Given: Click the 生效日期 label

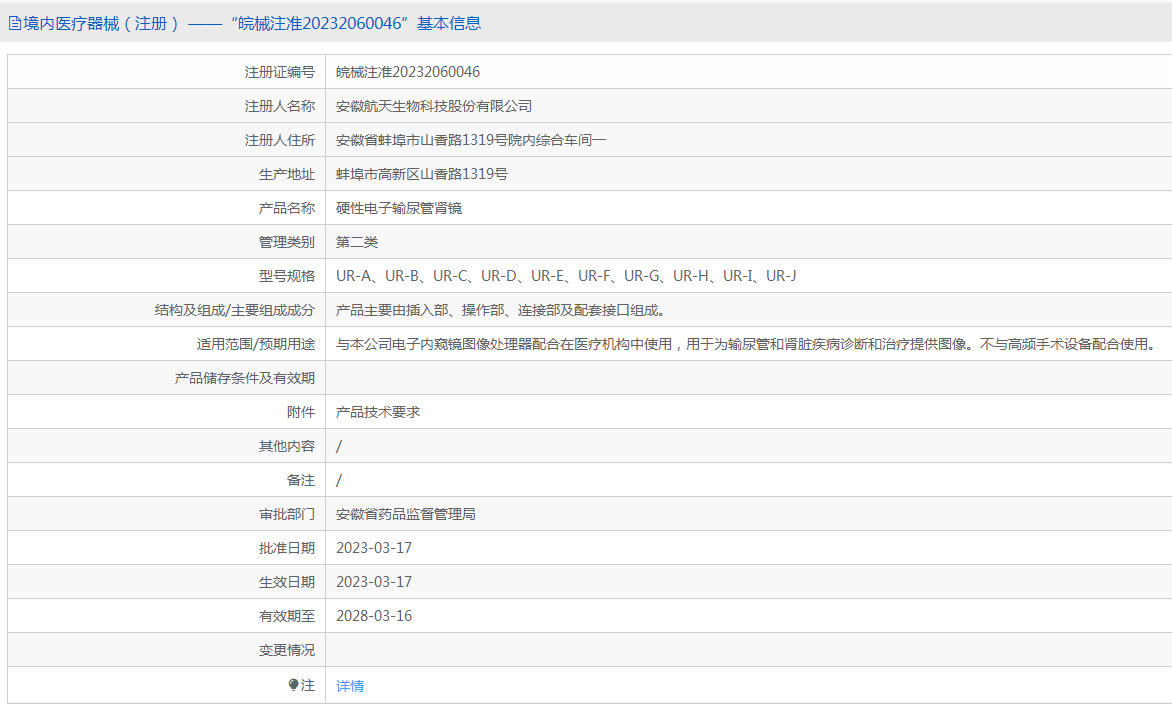Looking at the screenshot, I should tap(287, 582).
